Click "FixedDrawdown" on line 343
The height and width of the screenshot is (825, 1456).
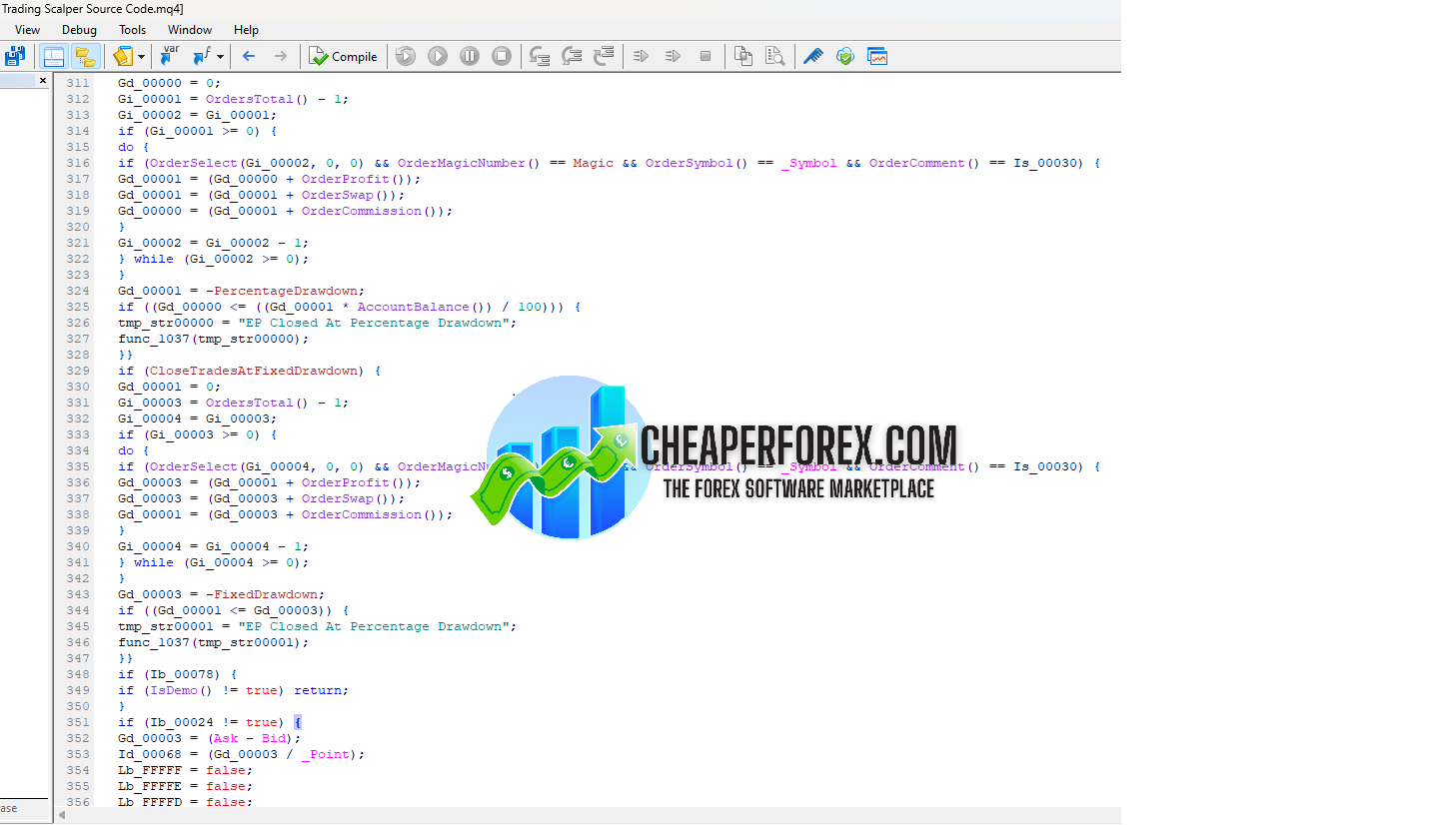[x=266, y=594]
